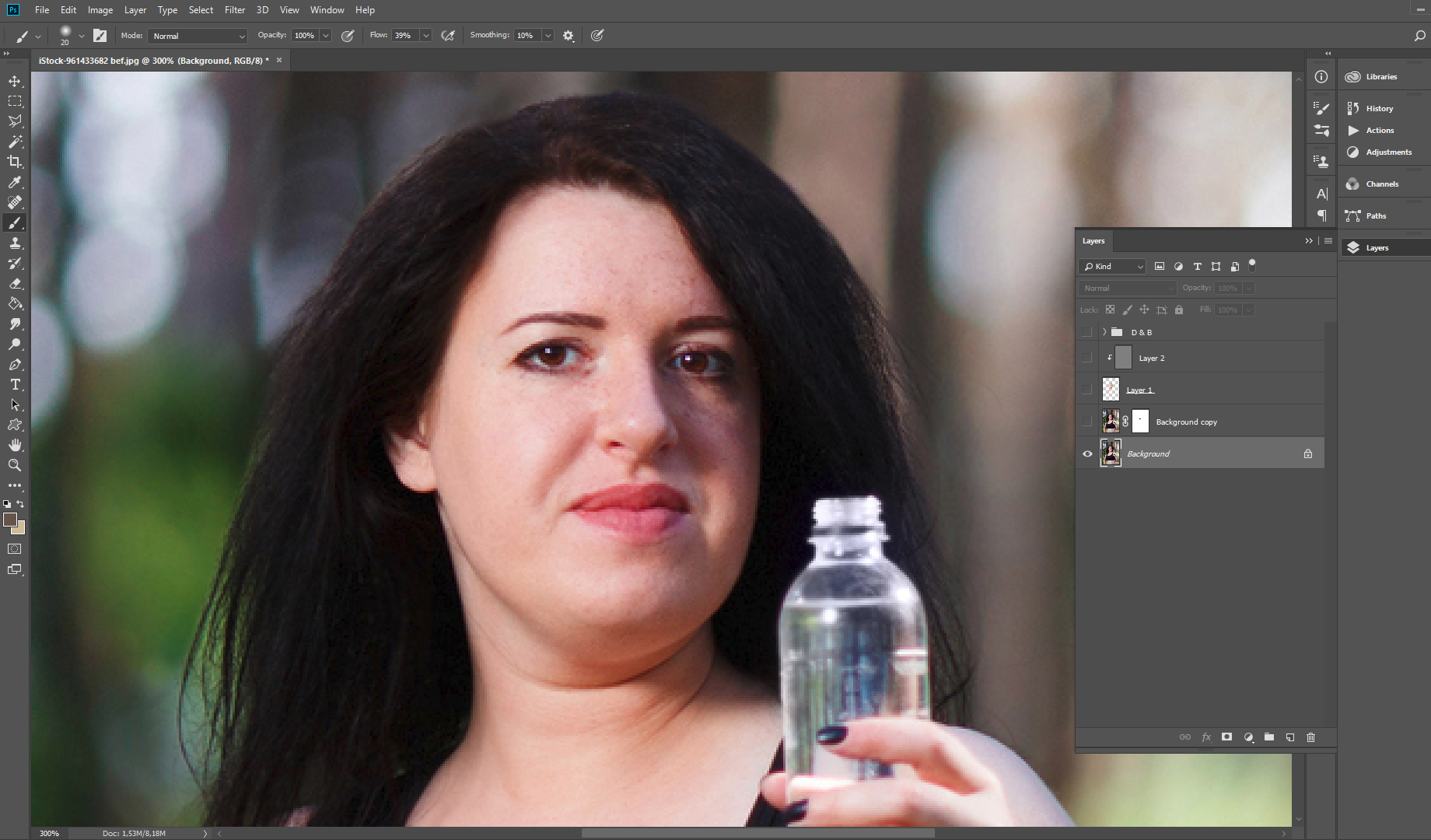Open the brush preset picker dropdown
Image resolution: width=1431 pixels, height=840 pixels.
(81, 36)
